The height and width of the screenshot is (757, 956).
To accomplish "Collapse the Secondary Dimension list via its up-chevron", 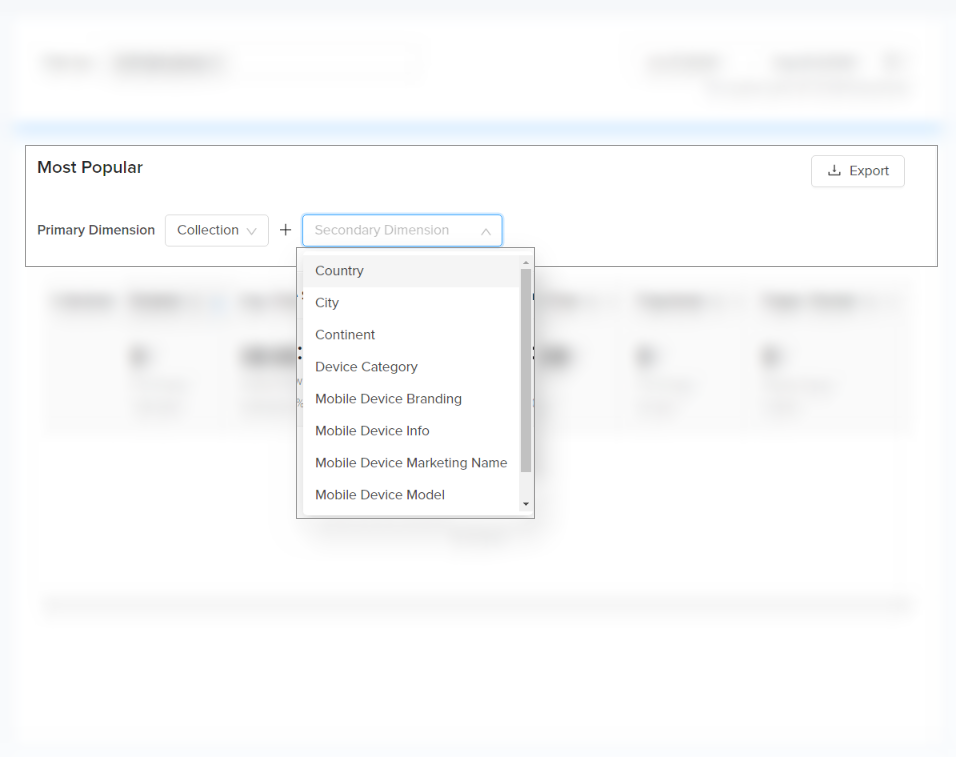I will click(486, 231).
